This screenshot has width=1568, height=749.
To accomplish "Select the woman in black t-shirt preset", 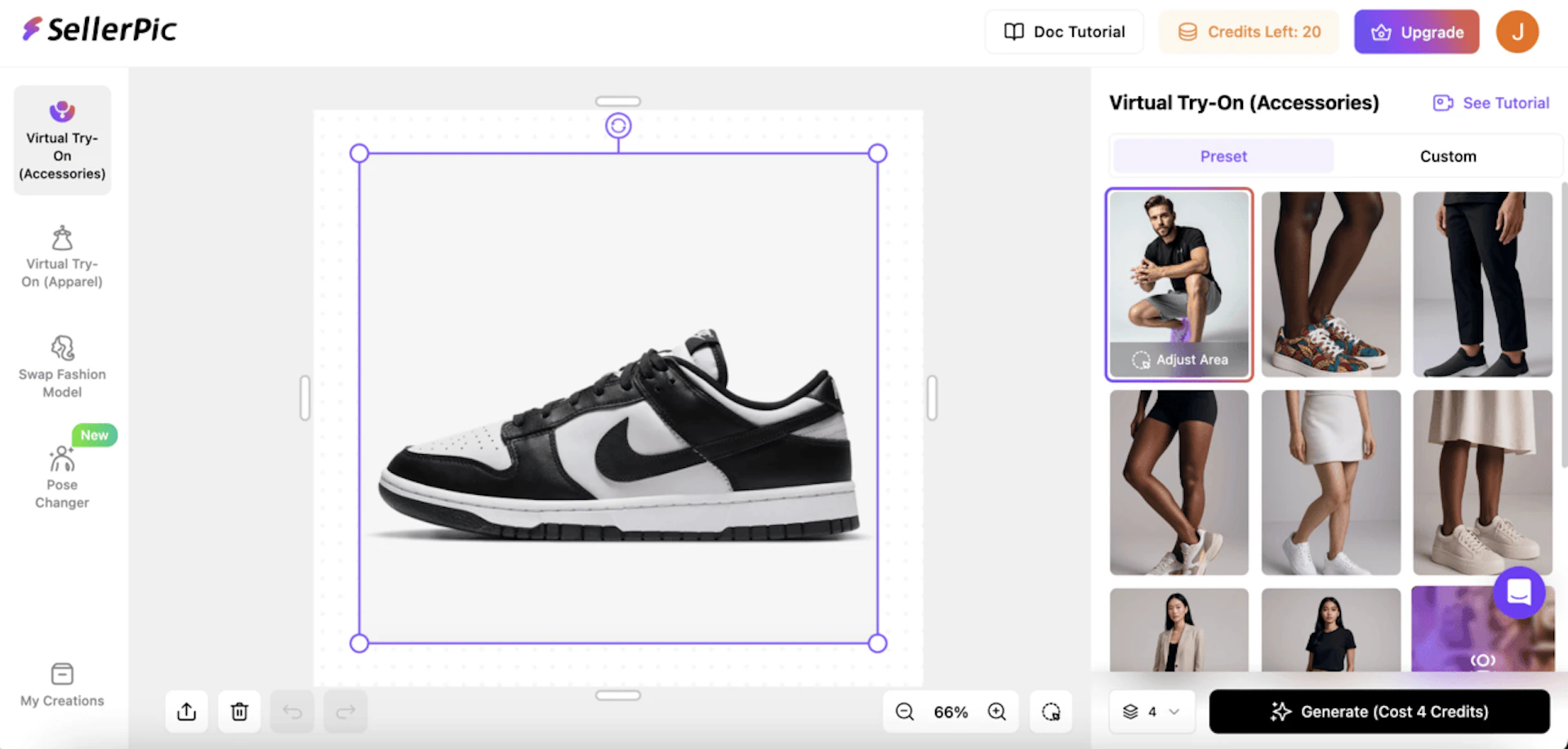I will tap(1331, 630).
